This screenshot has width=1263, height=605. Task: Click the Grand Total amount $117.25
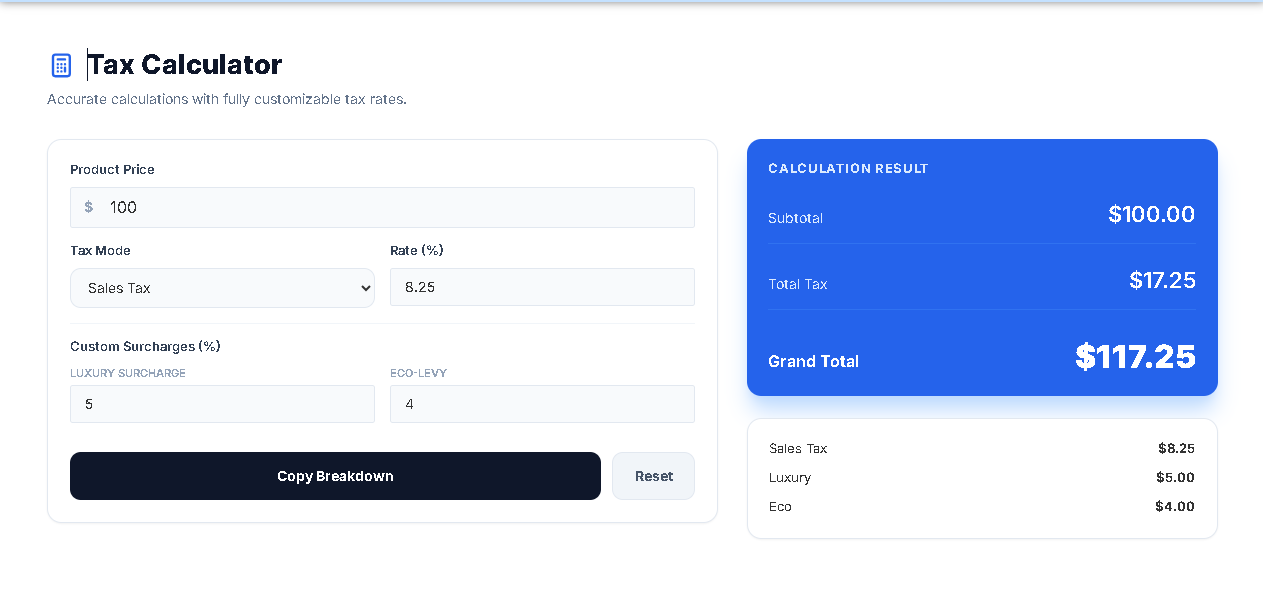point(1135,357)
